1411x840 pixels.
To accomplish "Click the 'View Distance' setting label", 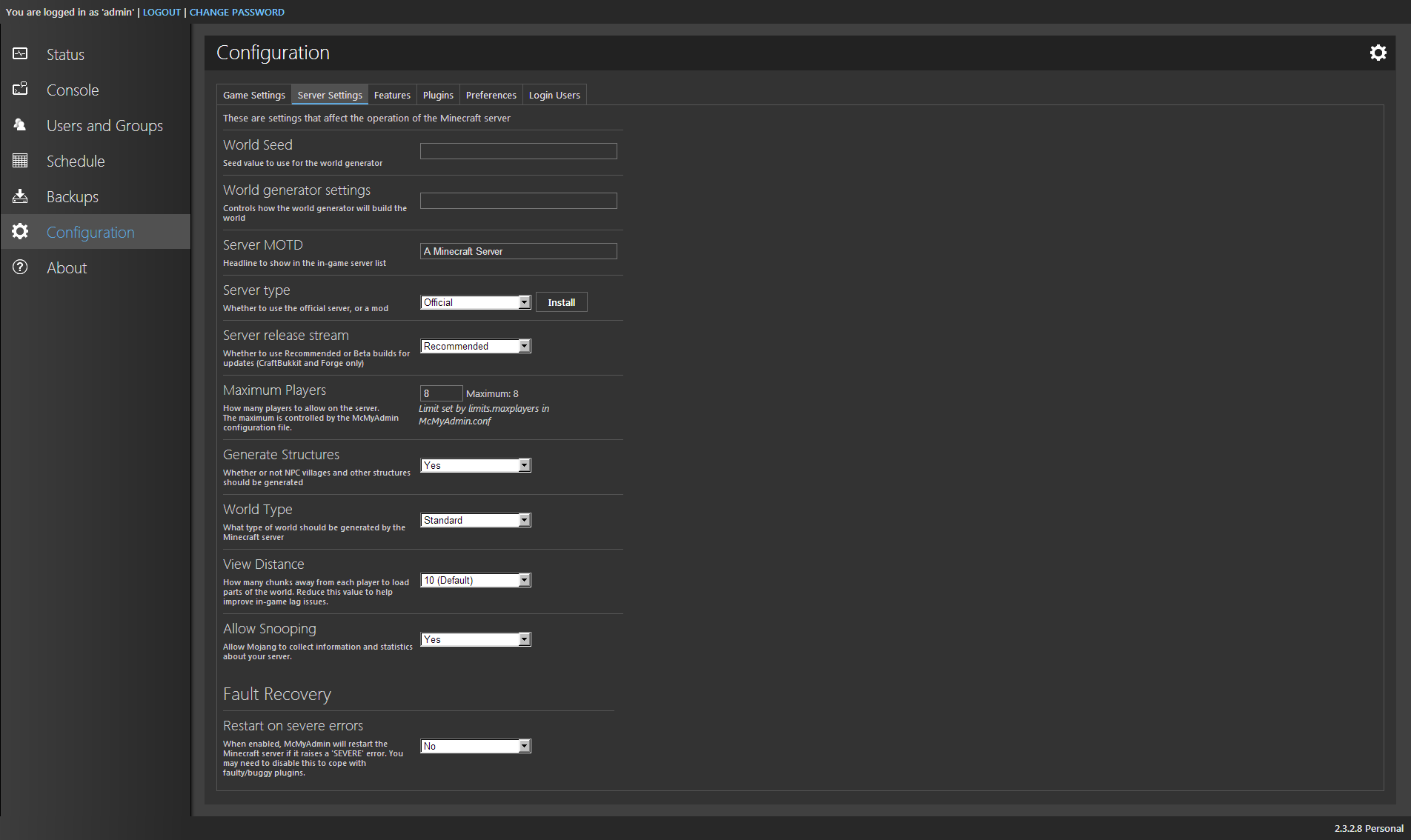I will point(264,564).
